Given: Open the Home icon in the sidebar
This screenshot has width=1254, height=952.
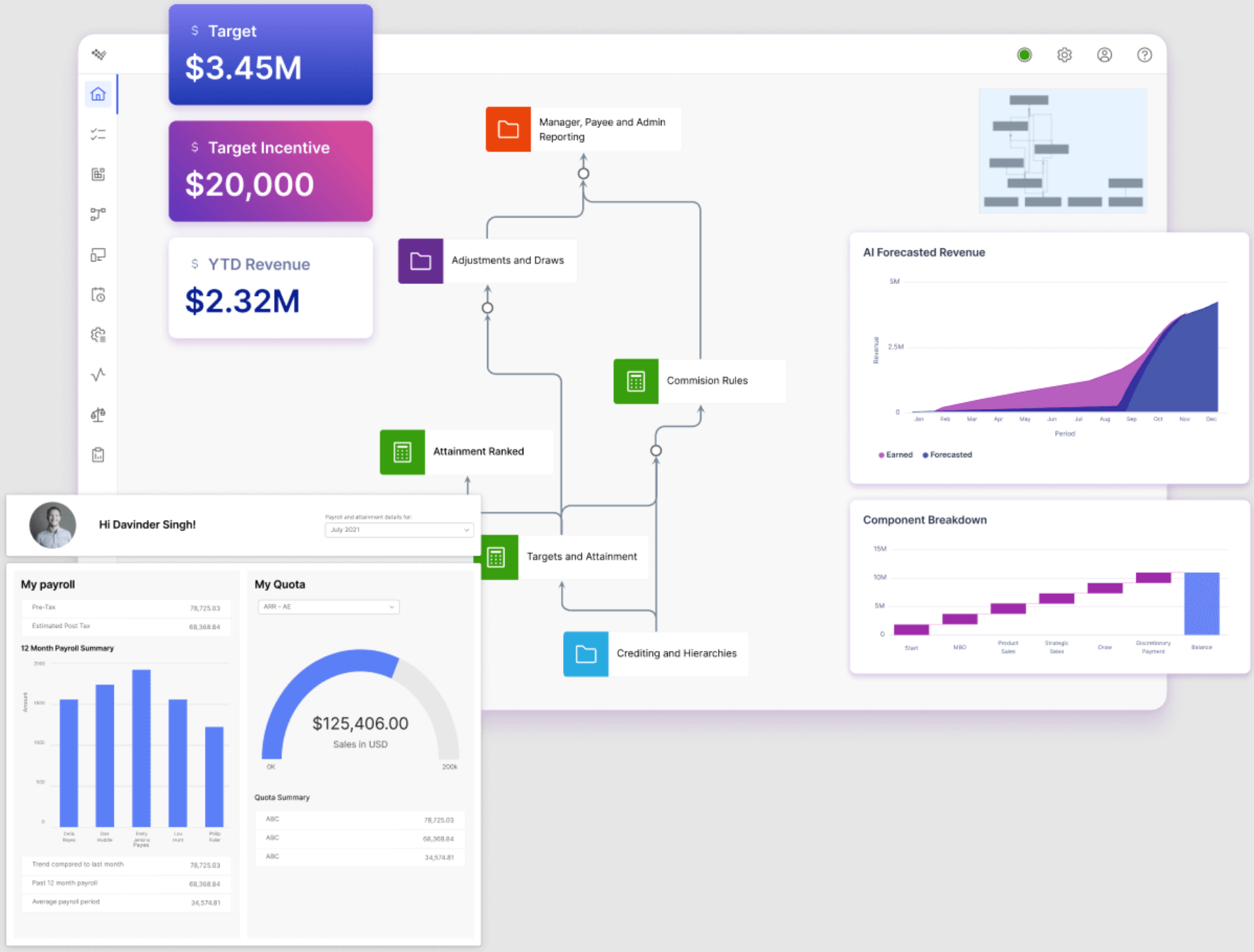Looking at the screenshot, I should pos(98,94).
